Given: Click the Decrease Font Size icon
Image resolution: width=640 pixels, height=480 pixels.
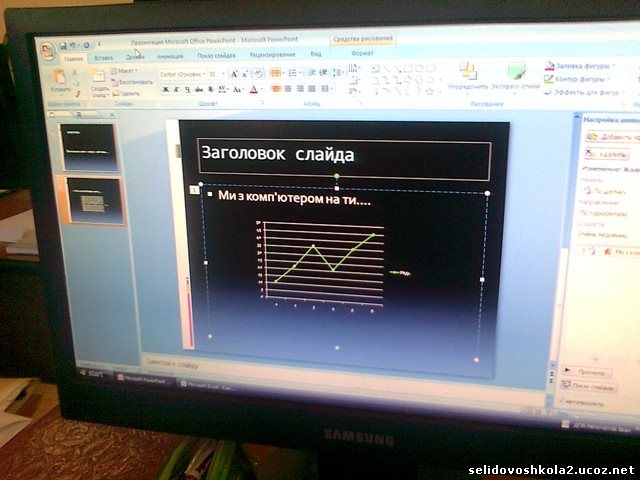Looking at the screenshot, I should pos(245,74).
